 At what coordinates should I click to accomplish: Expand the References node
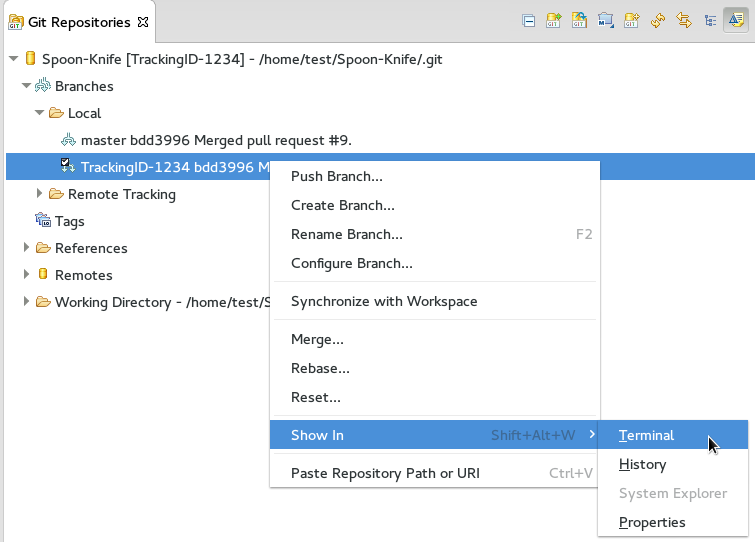(x=26, y=247)
